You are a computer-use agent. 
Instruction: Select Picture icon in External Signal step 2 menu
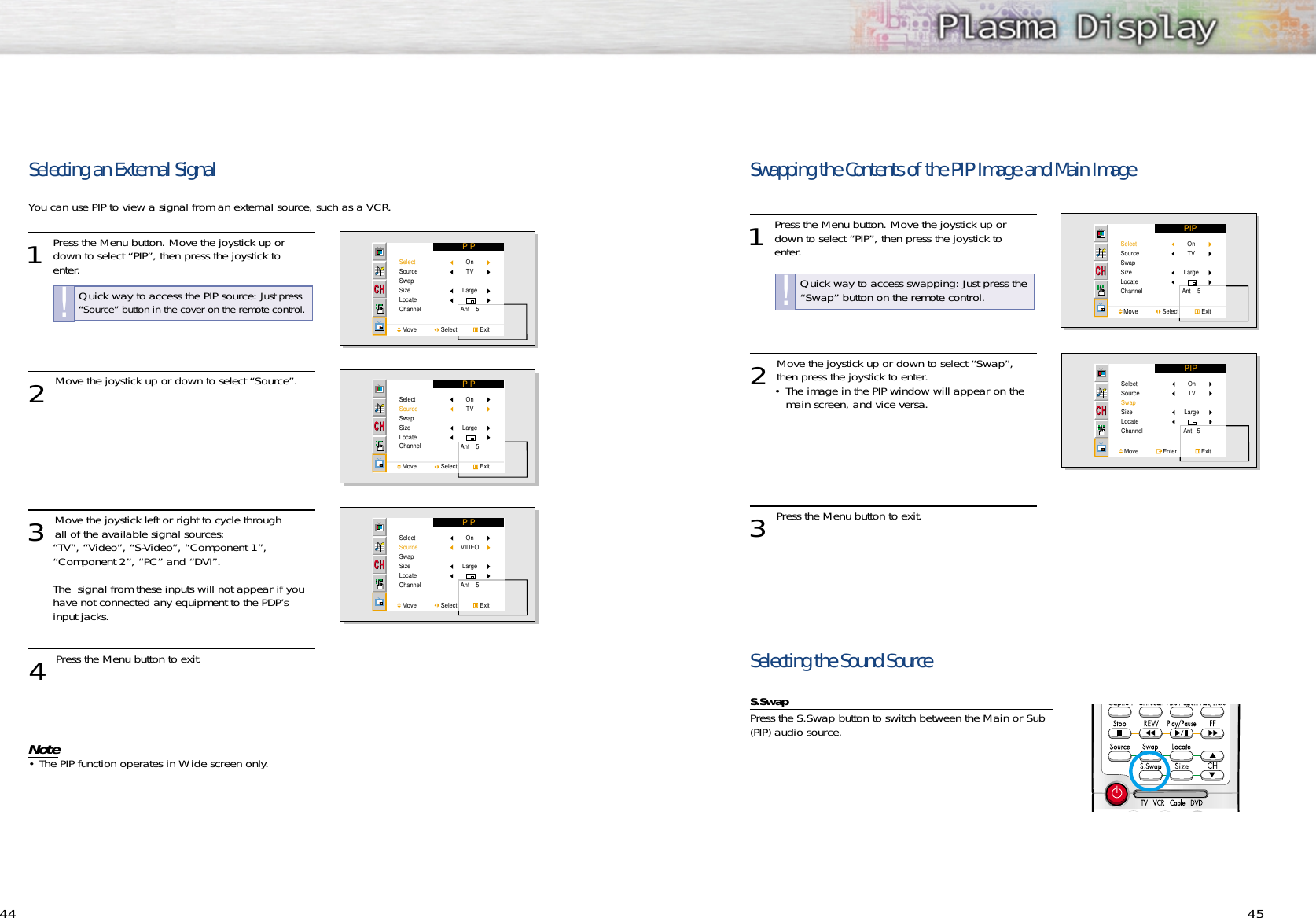tap(380, 389)
